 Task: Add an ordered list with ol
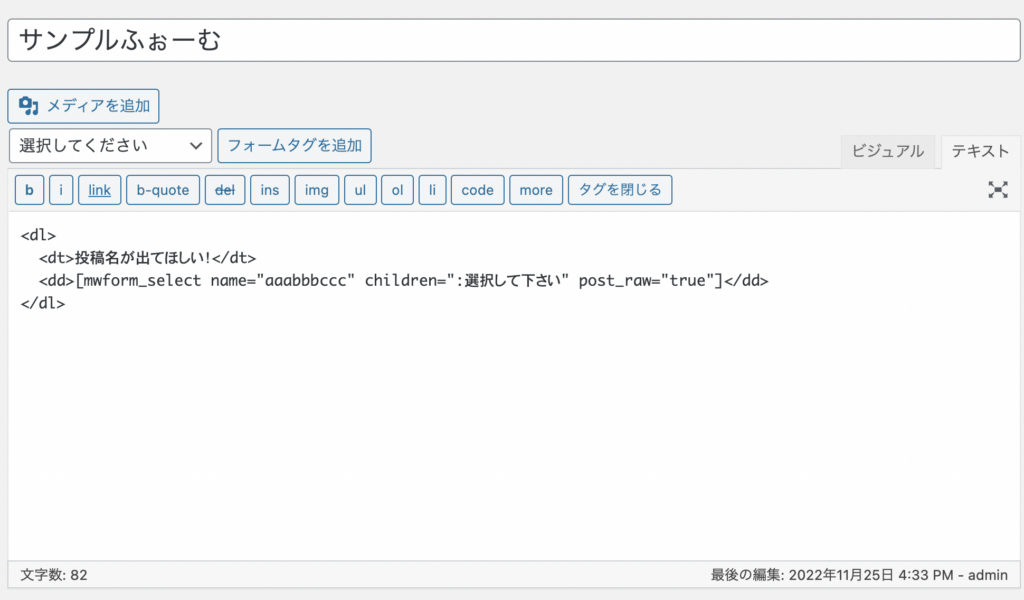pyautogui.click(x=396, y=190)
